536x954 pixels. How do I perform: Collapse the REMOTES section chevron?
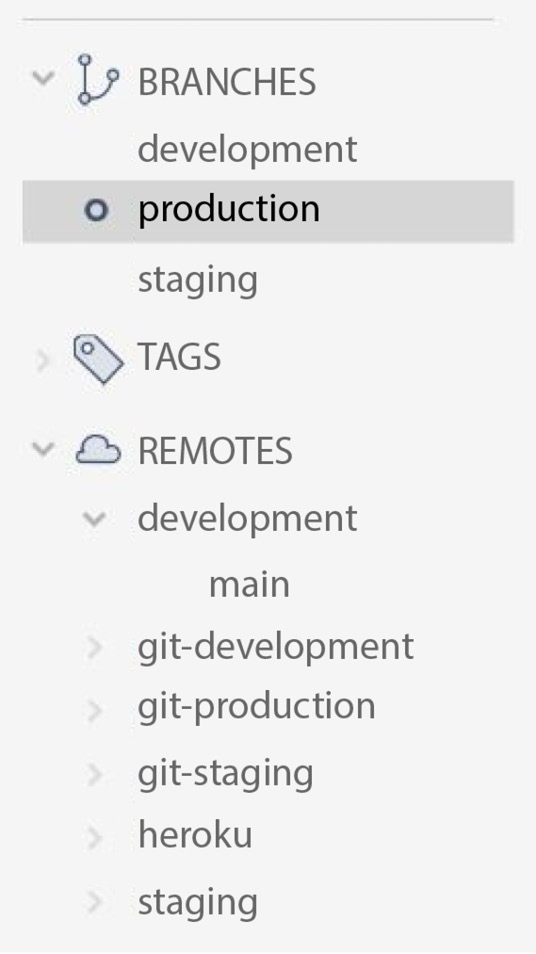pyautogui.click(x=43, y=449)
